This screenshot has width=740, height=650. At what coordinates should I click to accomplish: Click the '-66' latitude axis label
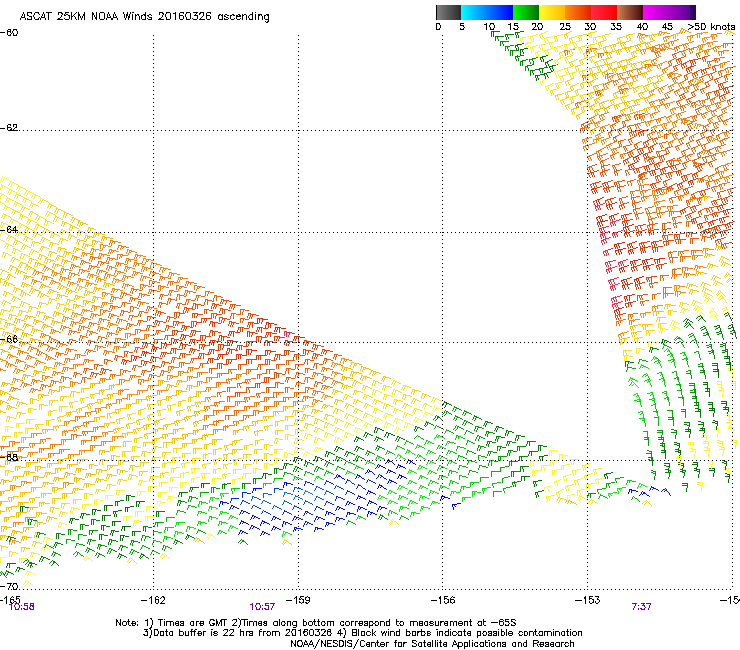9,339
